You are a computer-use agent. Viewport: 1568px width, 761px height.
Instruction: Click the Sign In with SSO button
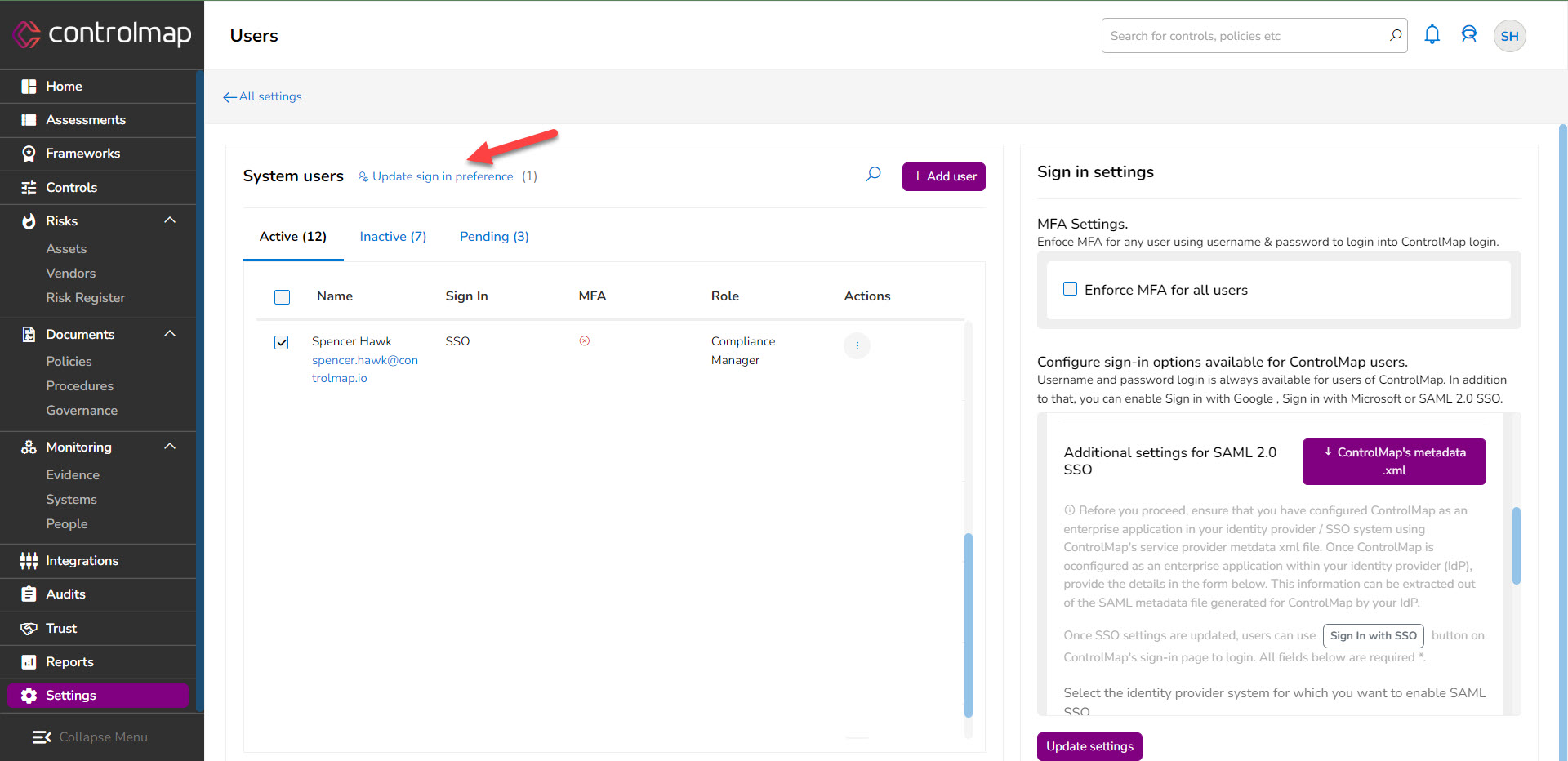point(1374,636)
